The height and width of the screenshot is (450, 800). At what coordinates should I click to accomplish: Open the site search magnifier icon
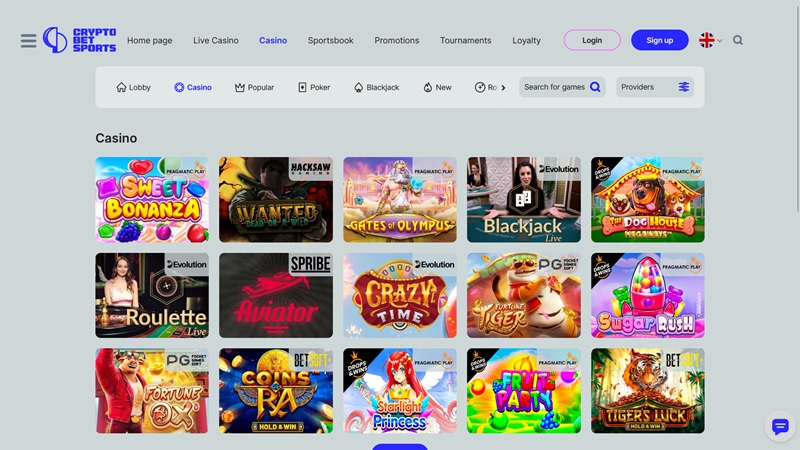[x=738, y=40]
